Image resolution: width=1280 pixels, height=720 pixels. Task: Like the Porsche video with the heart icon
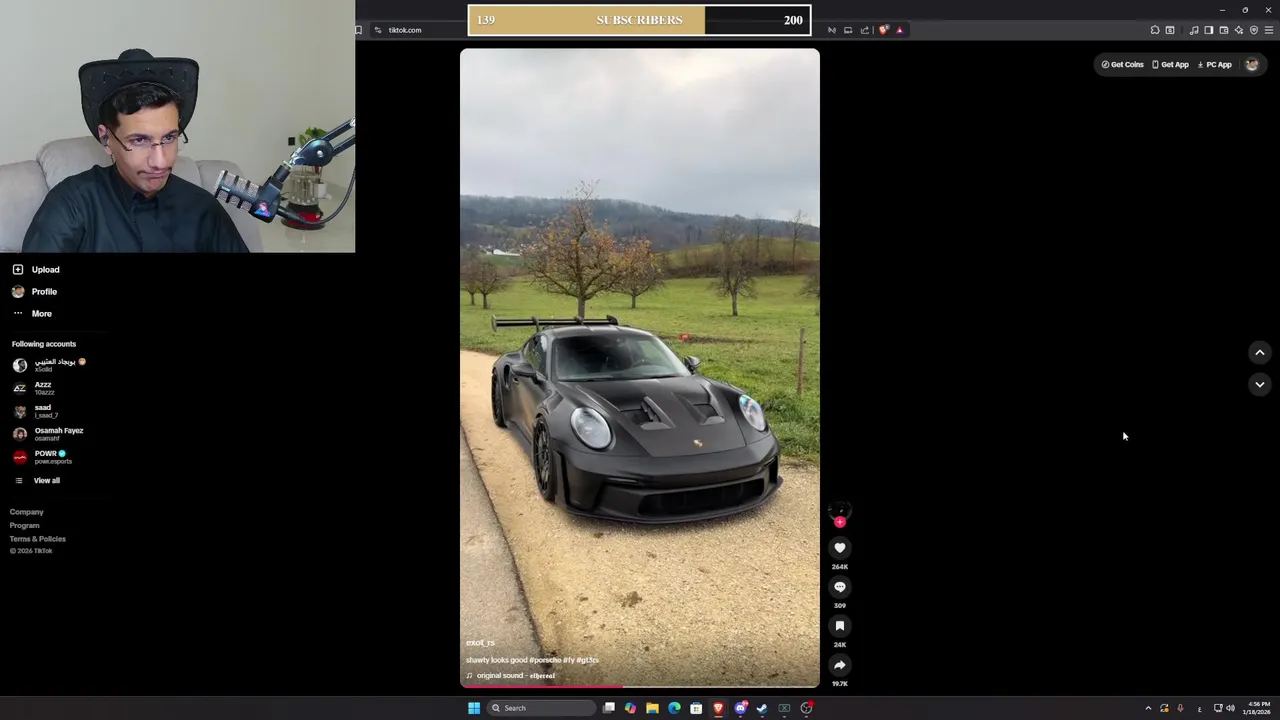pyautogui.click(x=840, y=548)
